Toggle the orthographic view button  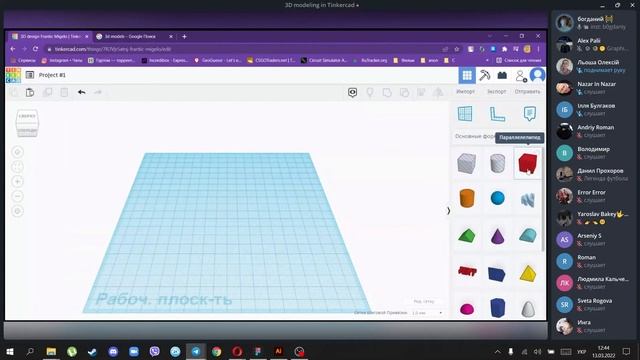(x=17, y=211)
